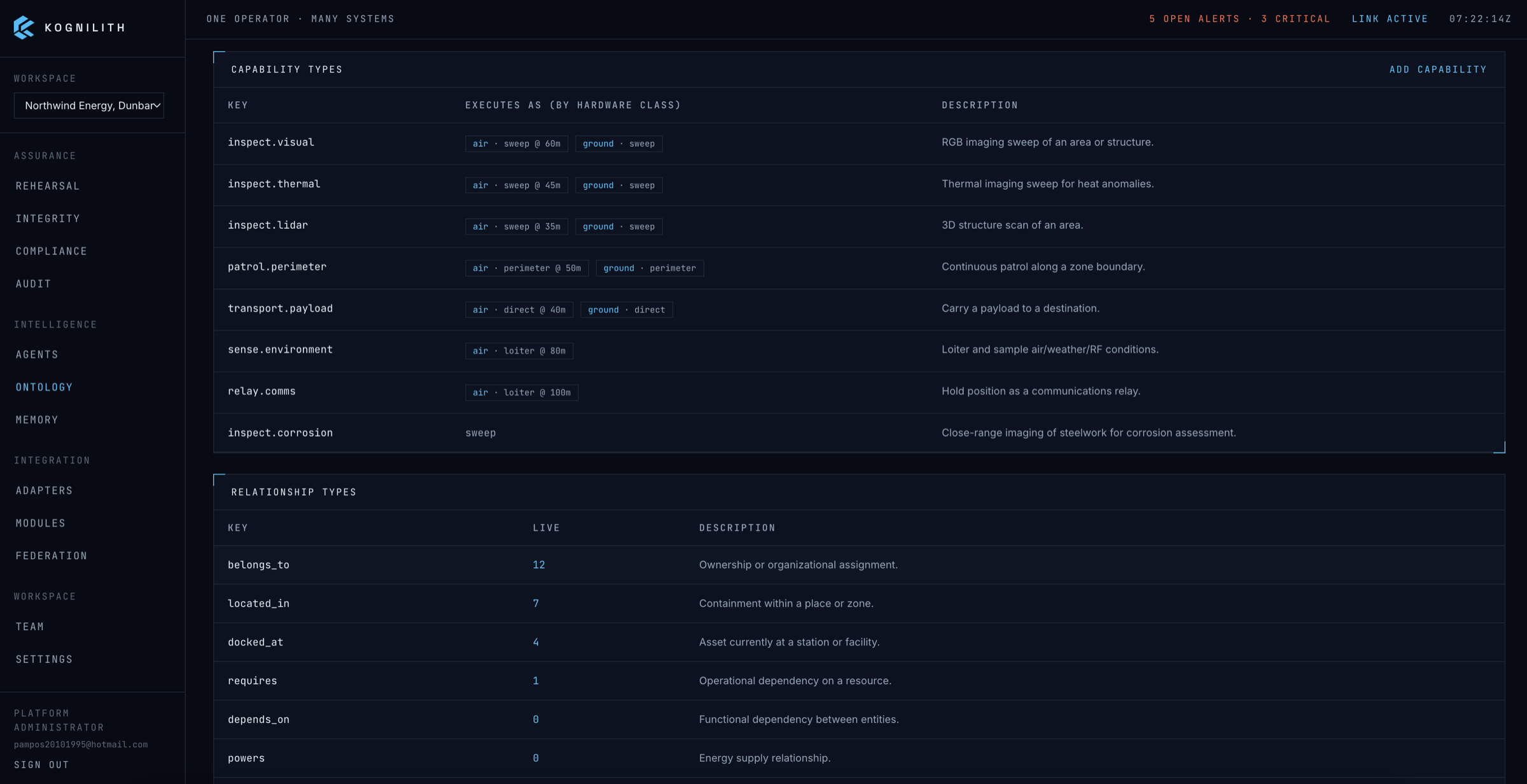Screen dimensions: 1527x784
Task: Open the live count 7 for located_in
Action: point(536,603)
